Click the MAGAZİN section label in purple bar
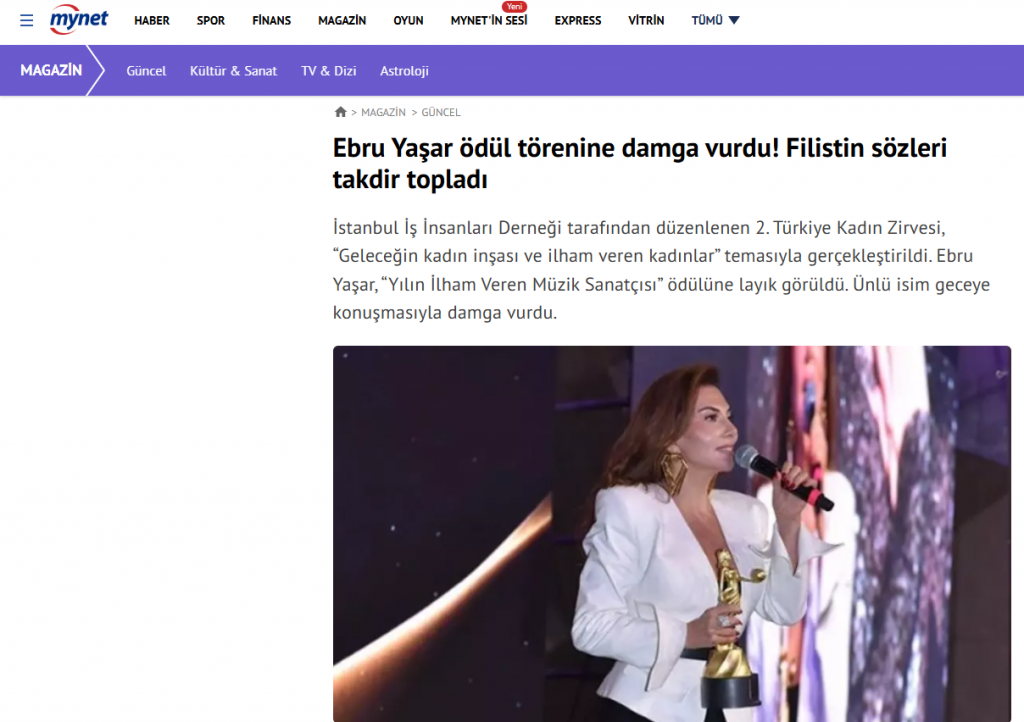 [x=51, y=70]
